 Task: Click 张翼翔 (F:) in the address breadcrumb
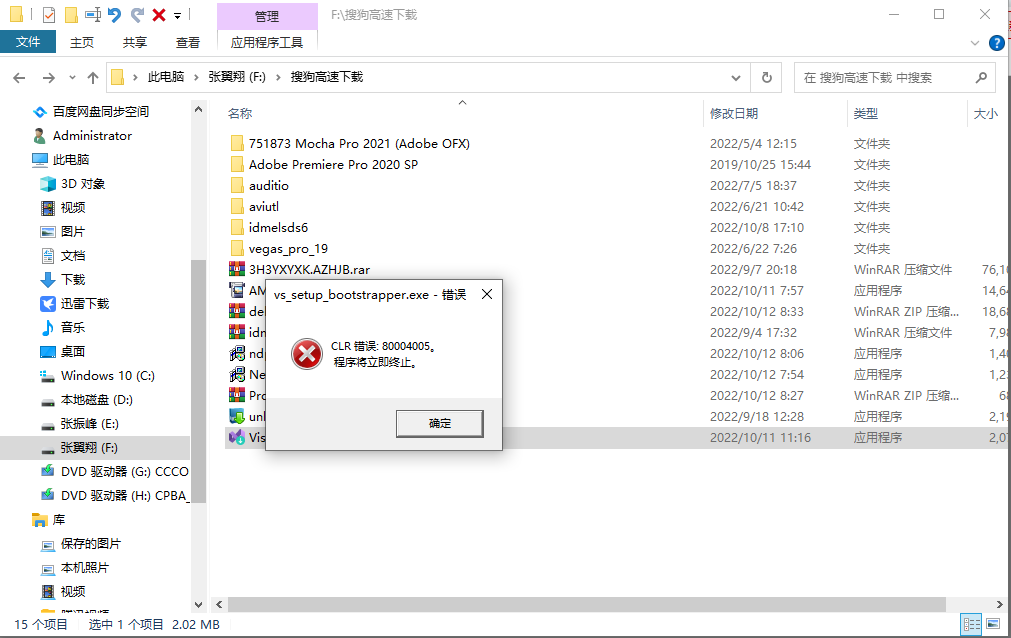pos(237,77)
